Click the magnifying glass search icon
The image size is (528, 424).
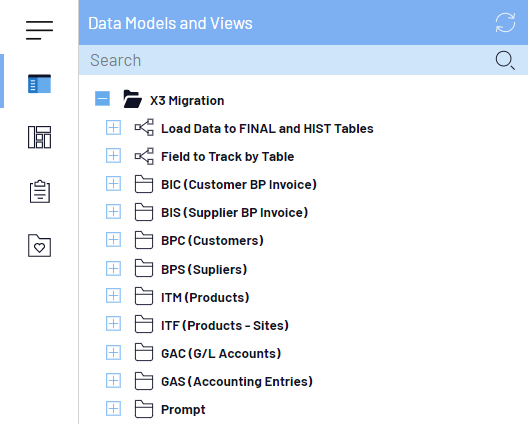coord(505,60)
